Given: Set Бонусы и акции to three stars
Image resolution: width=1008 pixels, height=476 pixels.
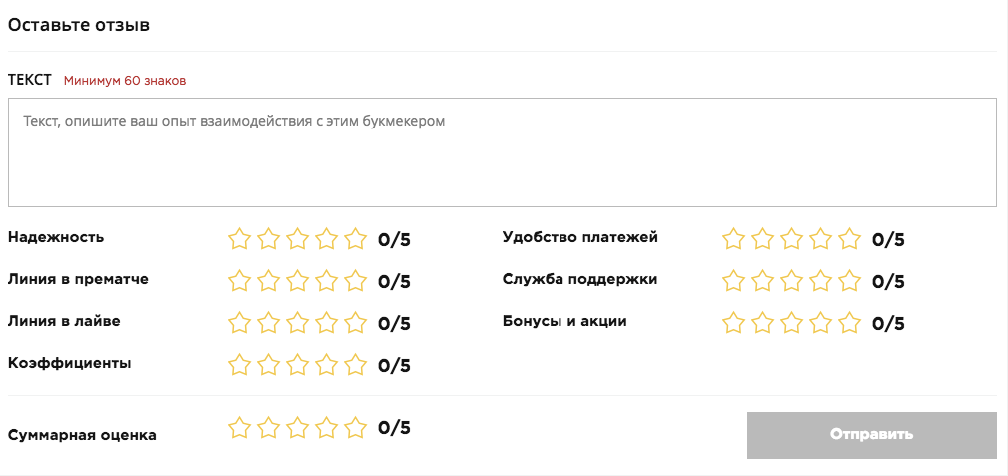Looking at the screenshot, I should coord(791,323).
